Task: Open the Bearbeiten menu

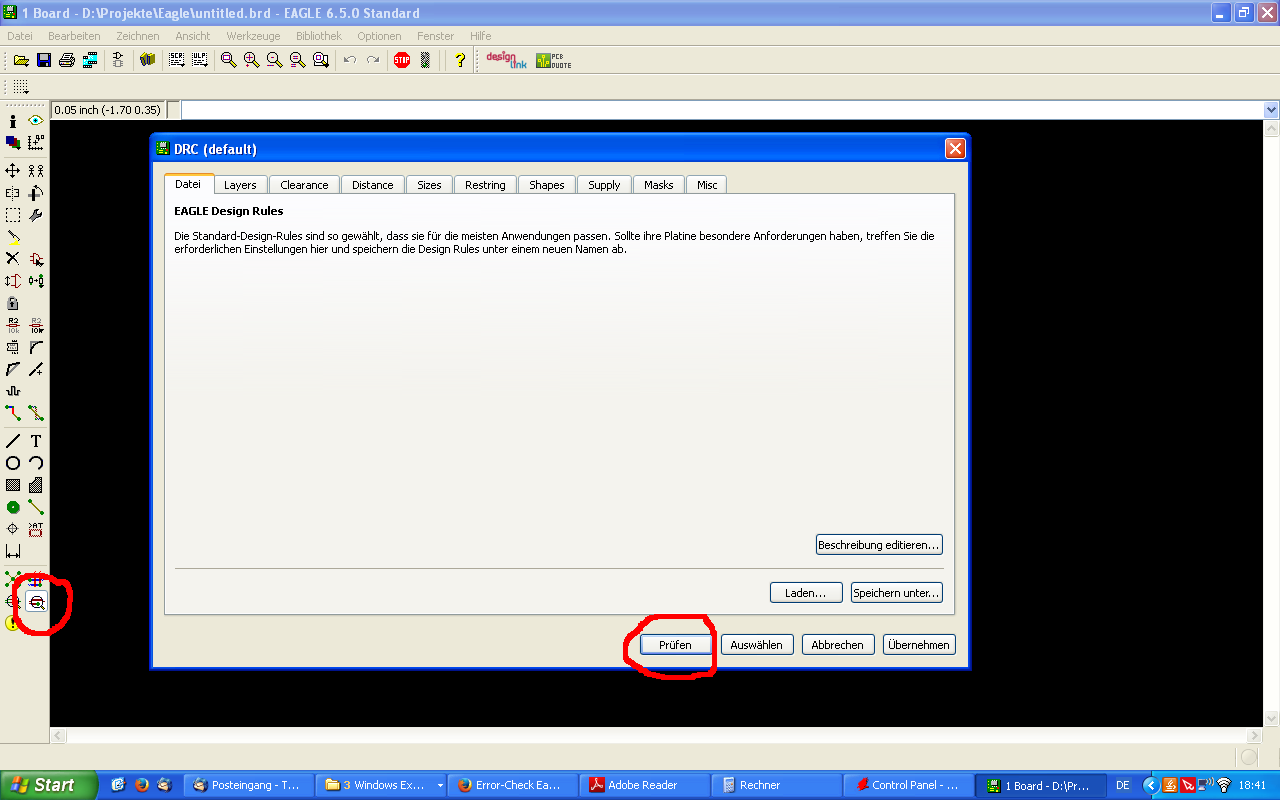Action: (x=74, y=36)
